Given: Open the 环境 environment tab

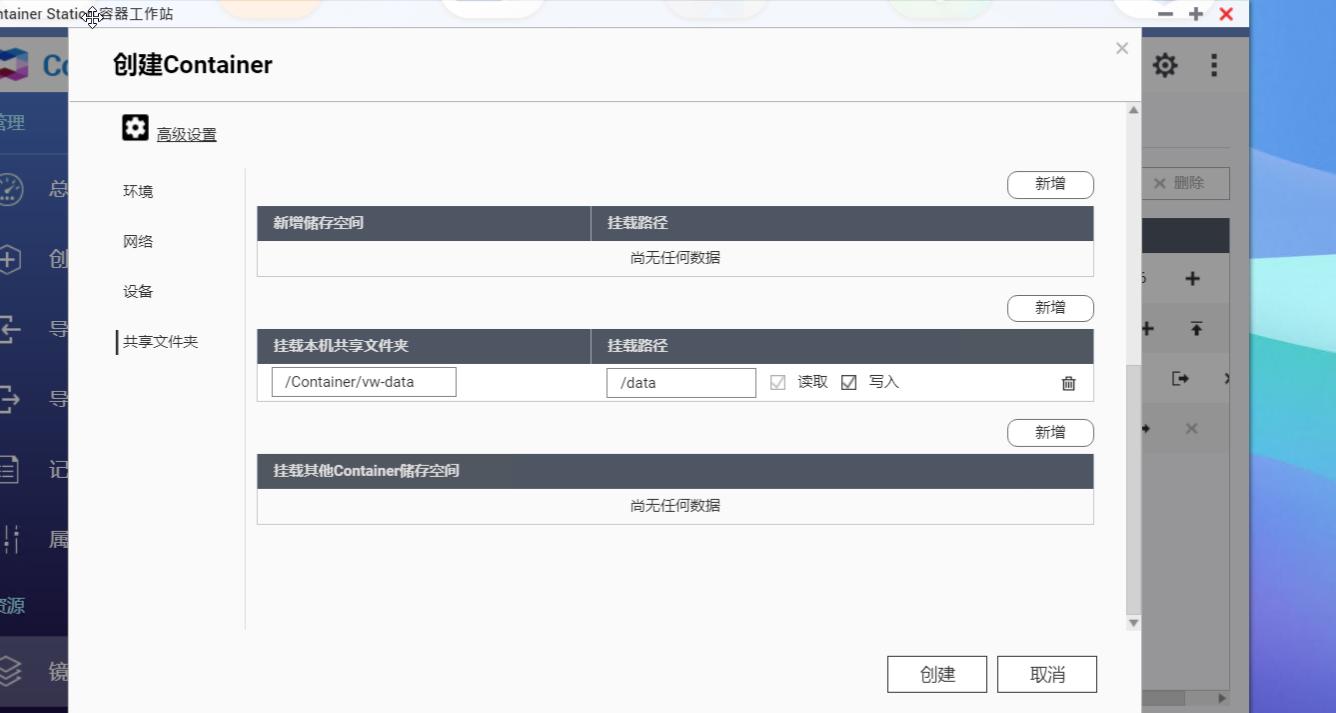Looking at the screenshot, I should pyautogui.click(x=137, y=191).
